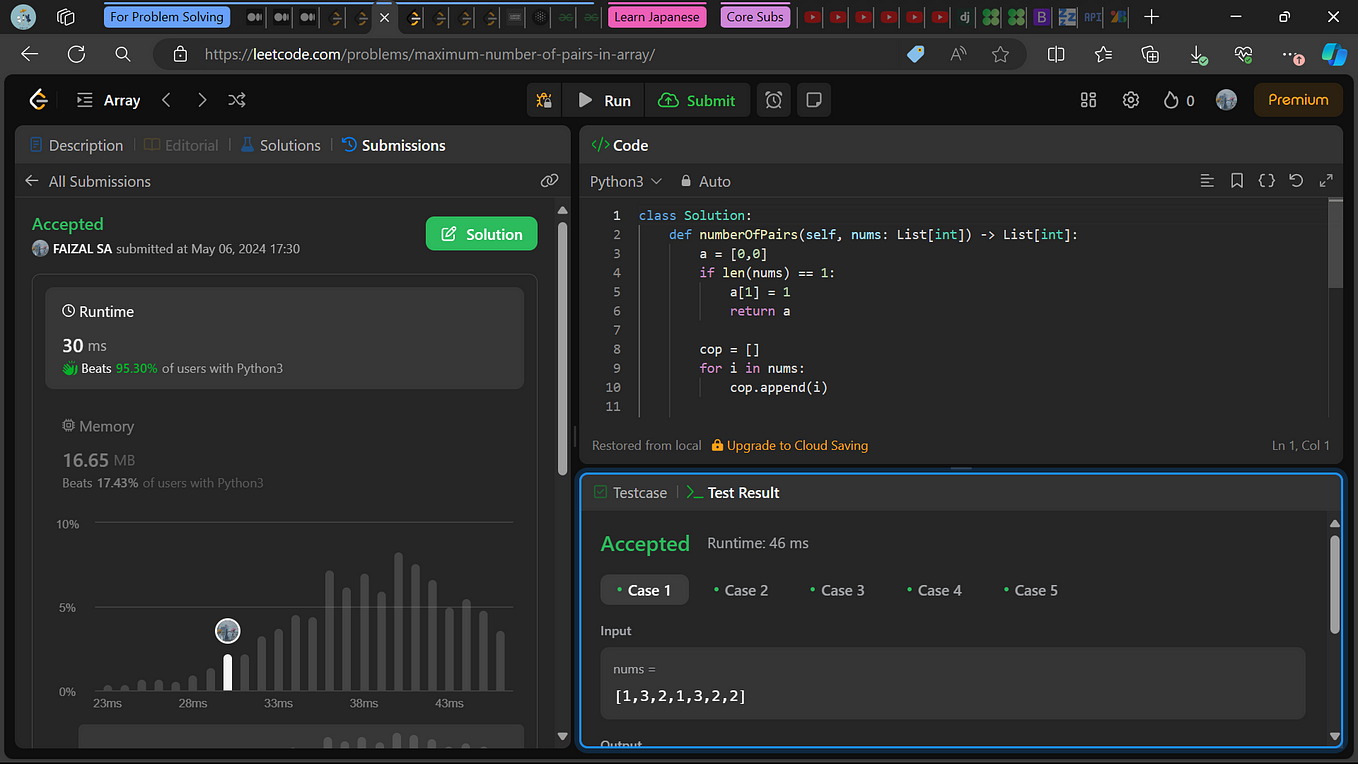Open the user profile avatar
The height and width of the screenshot is (764, 1358).
[x=1226, y=100]
